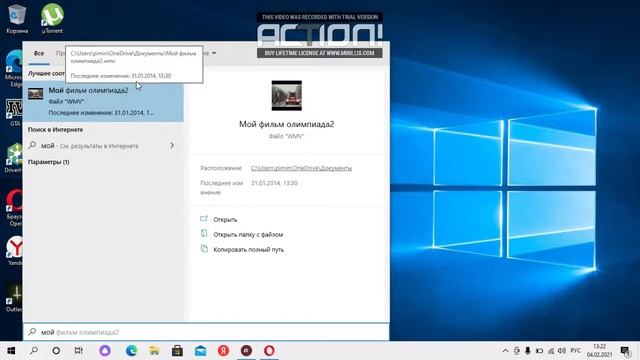Screen dimensions: 640x360
Task: Open Microsoft Edge from the taskbar
Action: point(131,351)
